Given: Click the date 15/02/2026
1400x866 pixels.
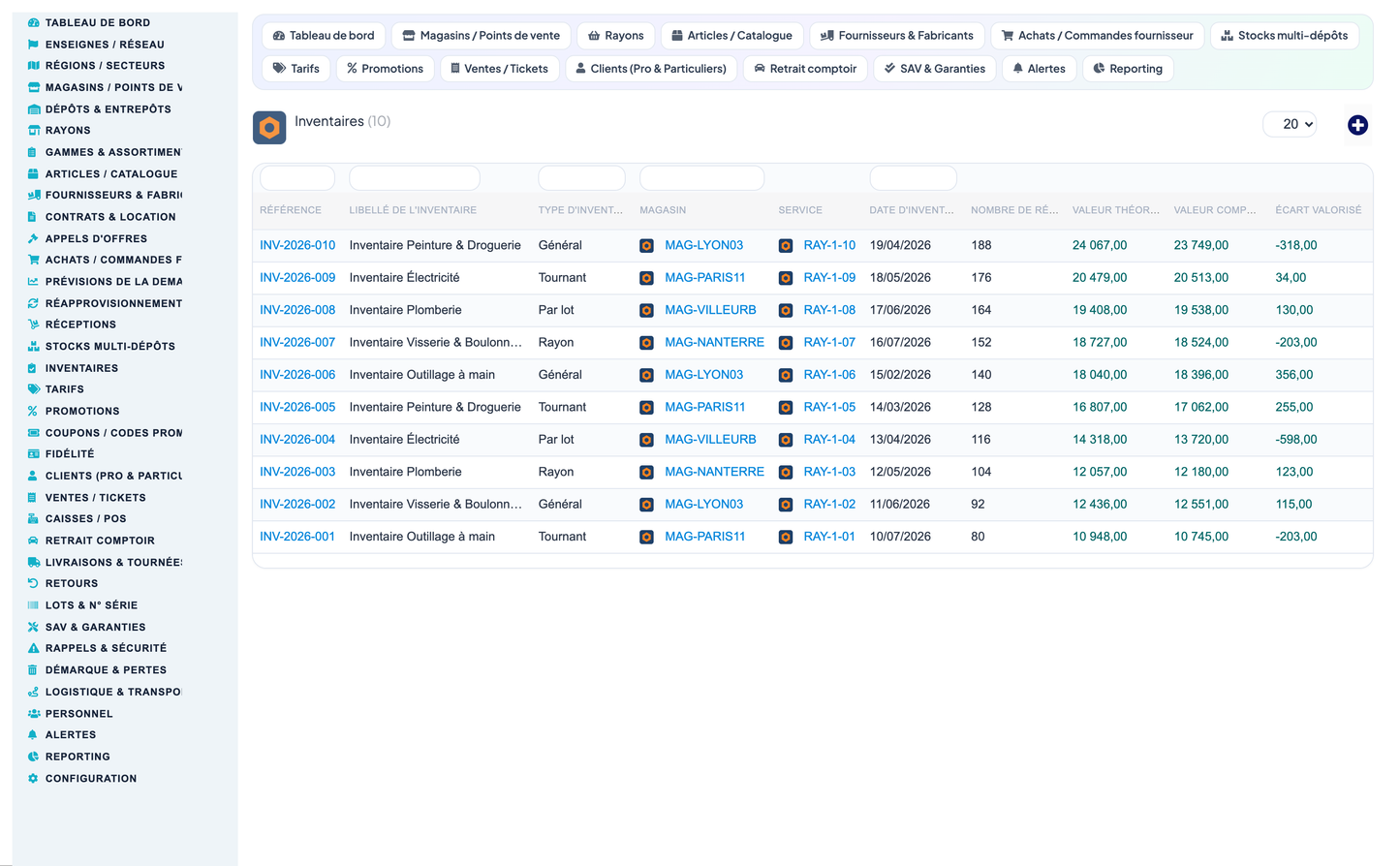Looking at the screenshot, I should point(900,375).
